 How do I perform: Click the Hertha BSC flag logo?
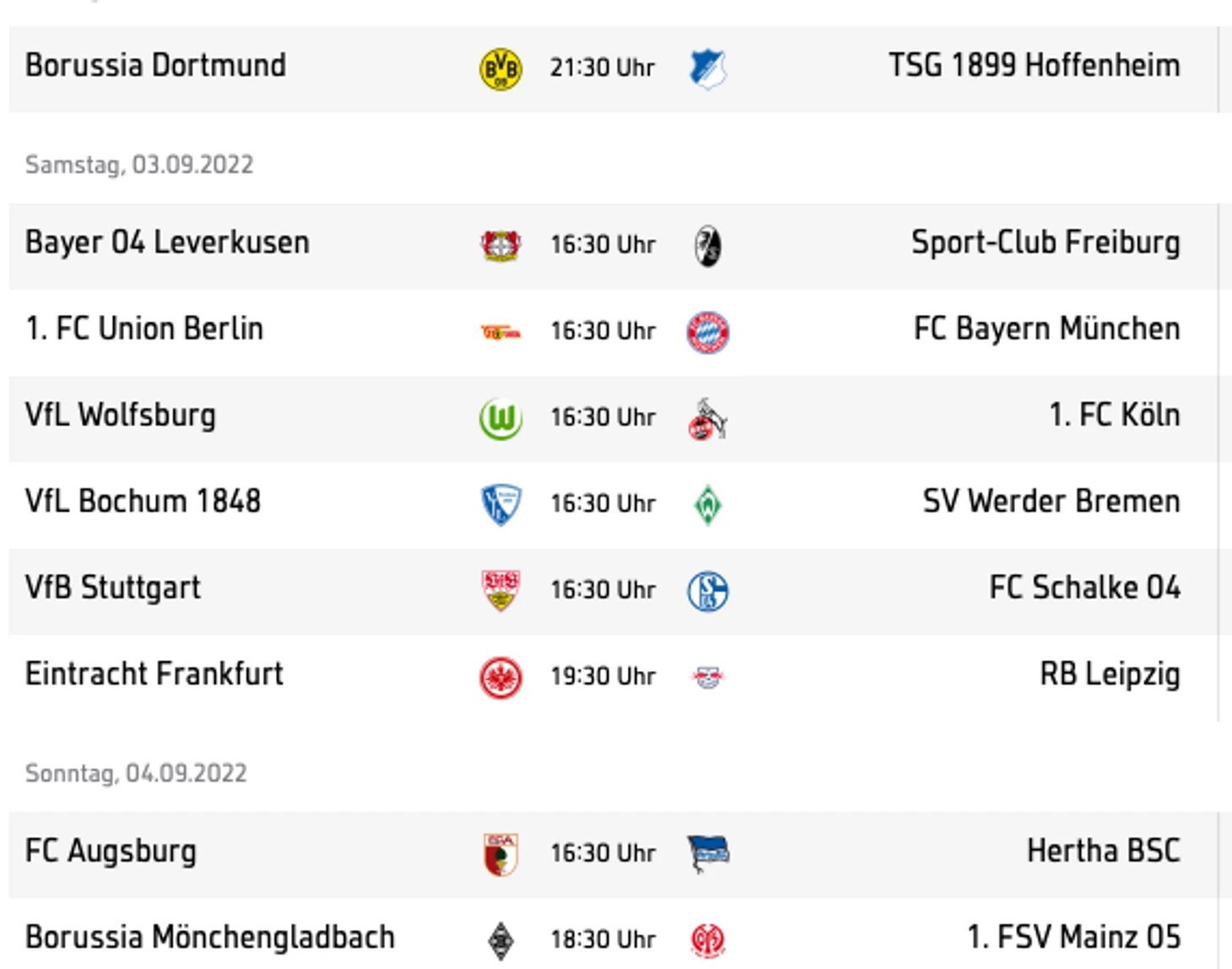707,853
